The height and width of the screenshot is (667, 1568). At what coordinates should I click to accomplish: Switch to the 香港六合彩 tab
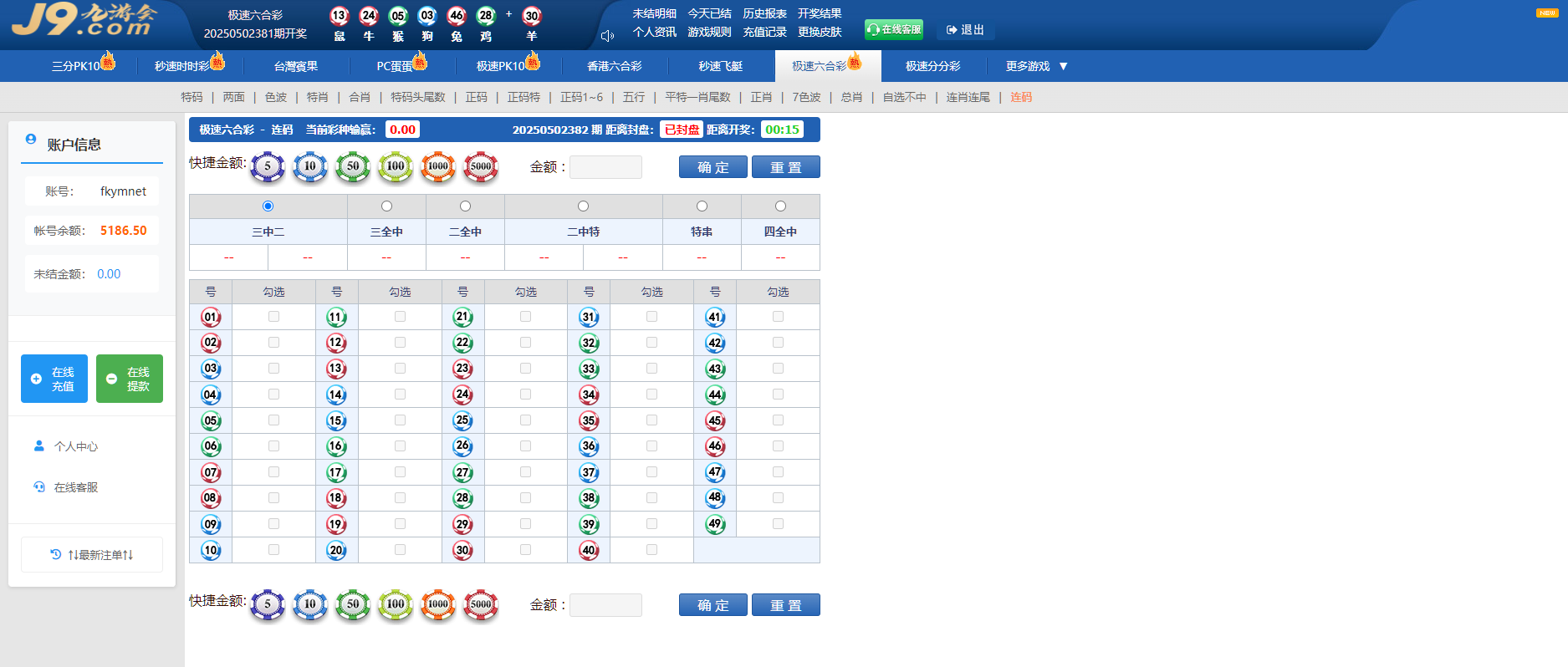tap(615, 66)
